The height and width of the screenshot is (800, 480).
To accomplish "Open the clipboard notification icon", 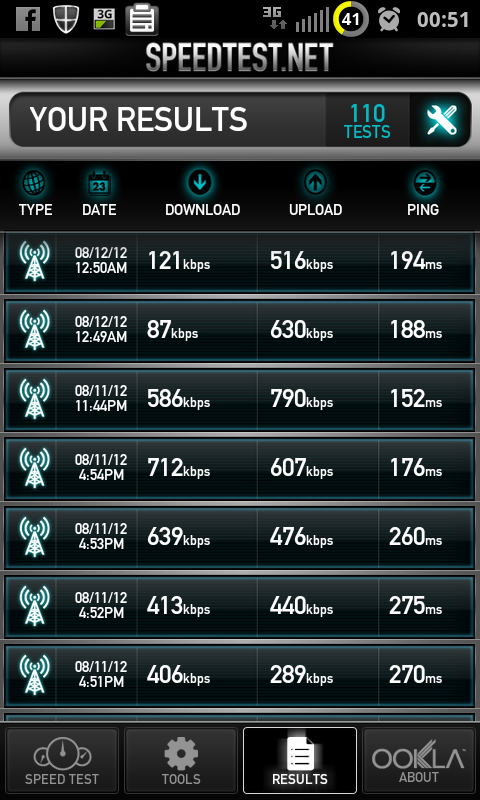I will (142, 19).
